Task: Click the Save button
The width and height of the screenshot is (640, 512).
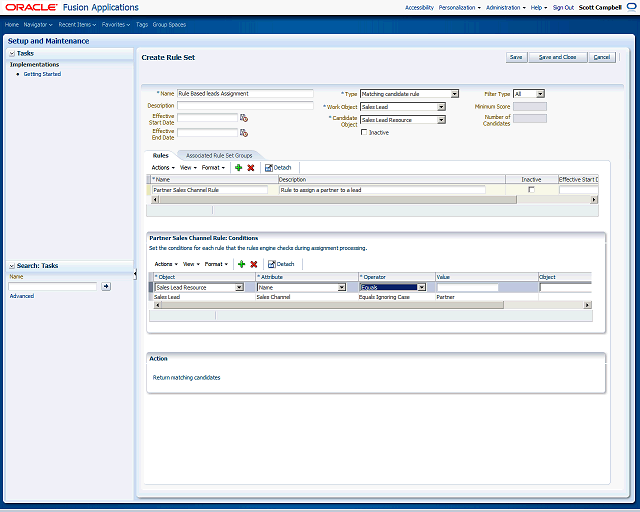Action: [516, 57]
